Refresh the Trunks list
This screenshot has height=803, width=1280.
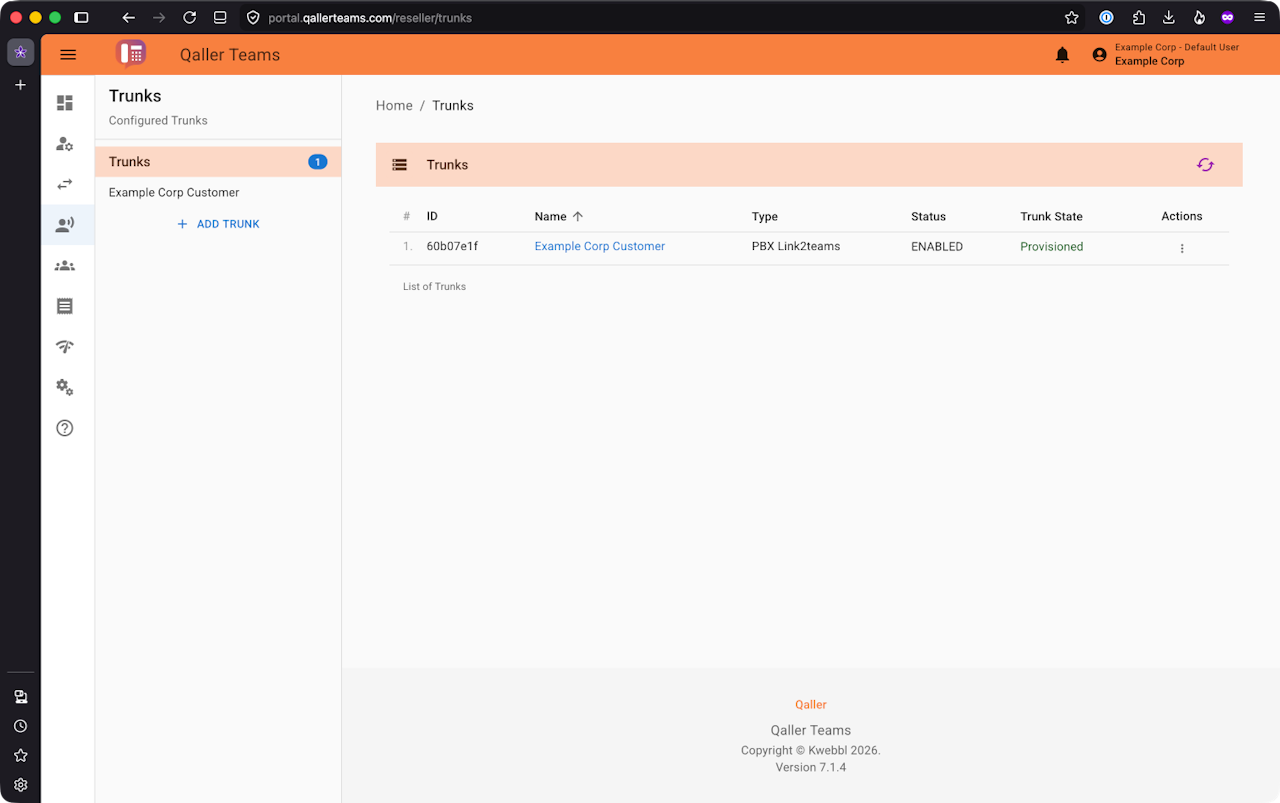pos(1205,165)
